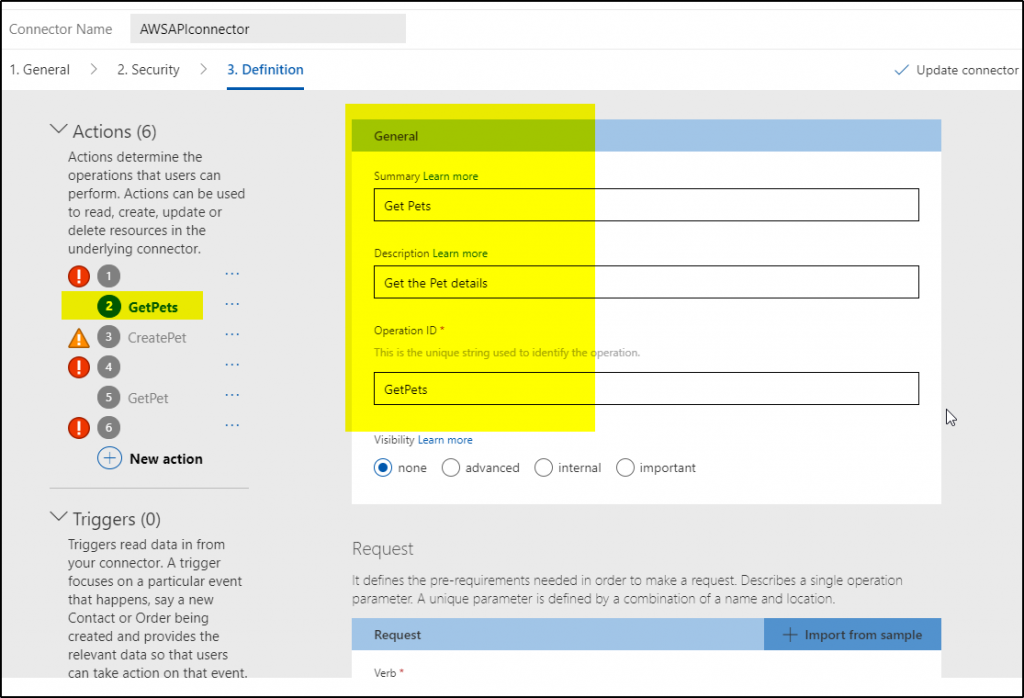
Task: Click the Operation ID field containing GetPets
Action: [646, 389]
